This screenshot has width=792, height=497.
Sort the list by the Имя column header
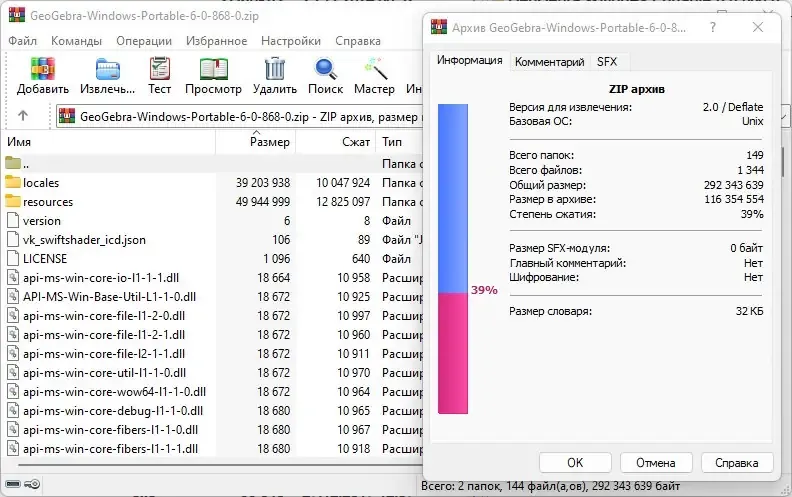pos(109,142)
